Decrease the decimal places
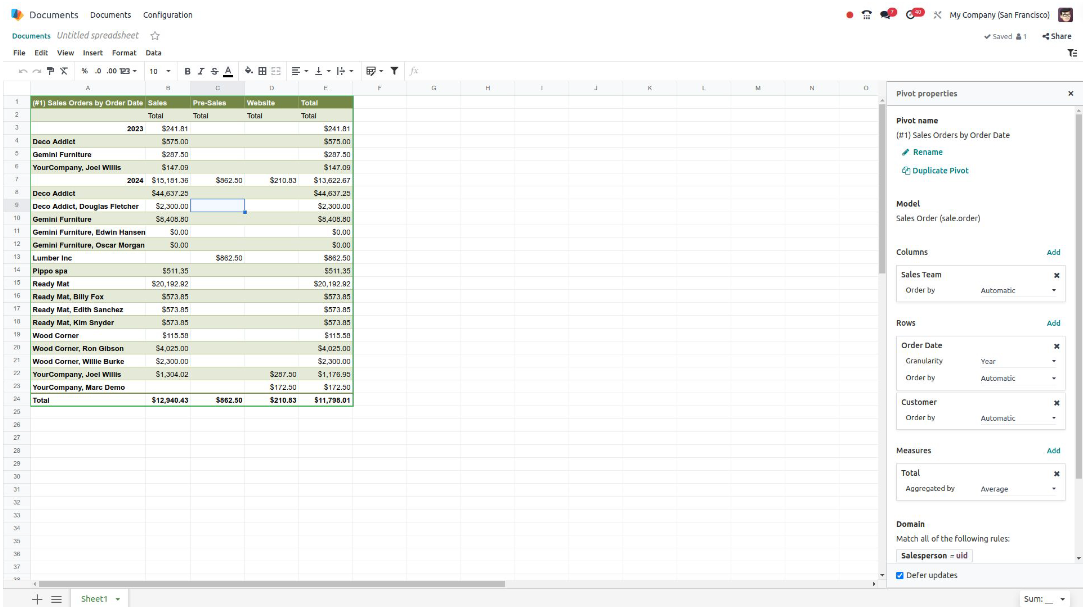Viewport: 1090px width, 607px height. pos(98,71)
